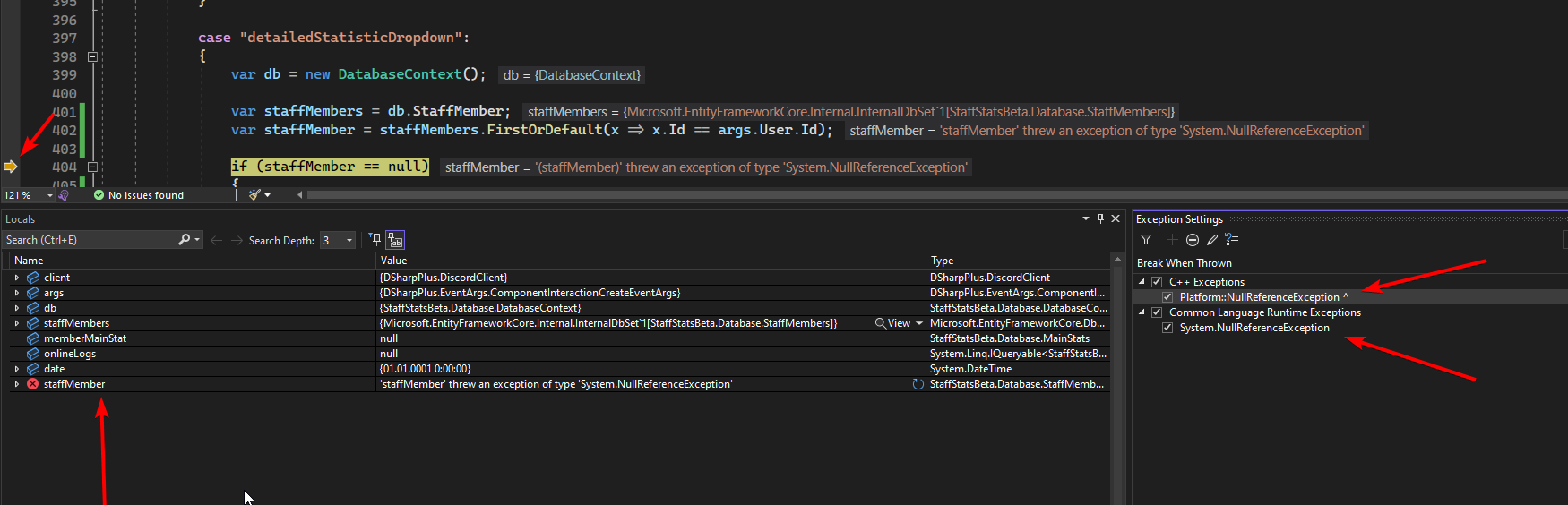Click the editor horizontal scrollbar track
Image resolution: width=1568 pixels, height=505 pixels.
936,194
